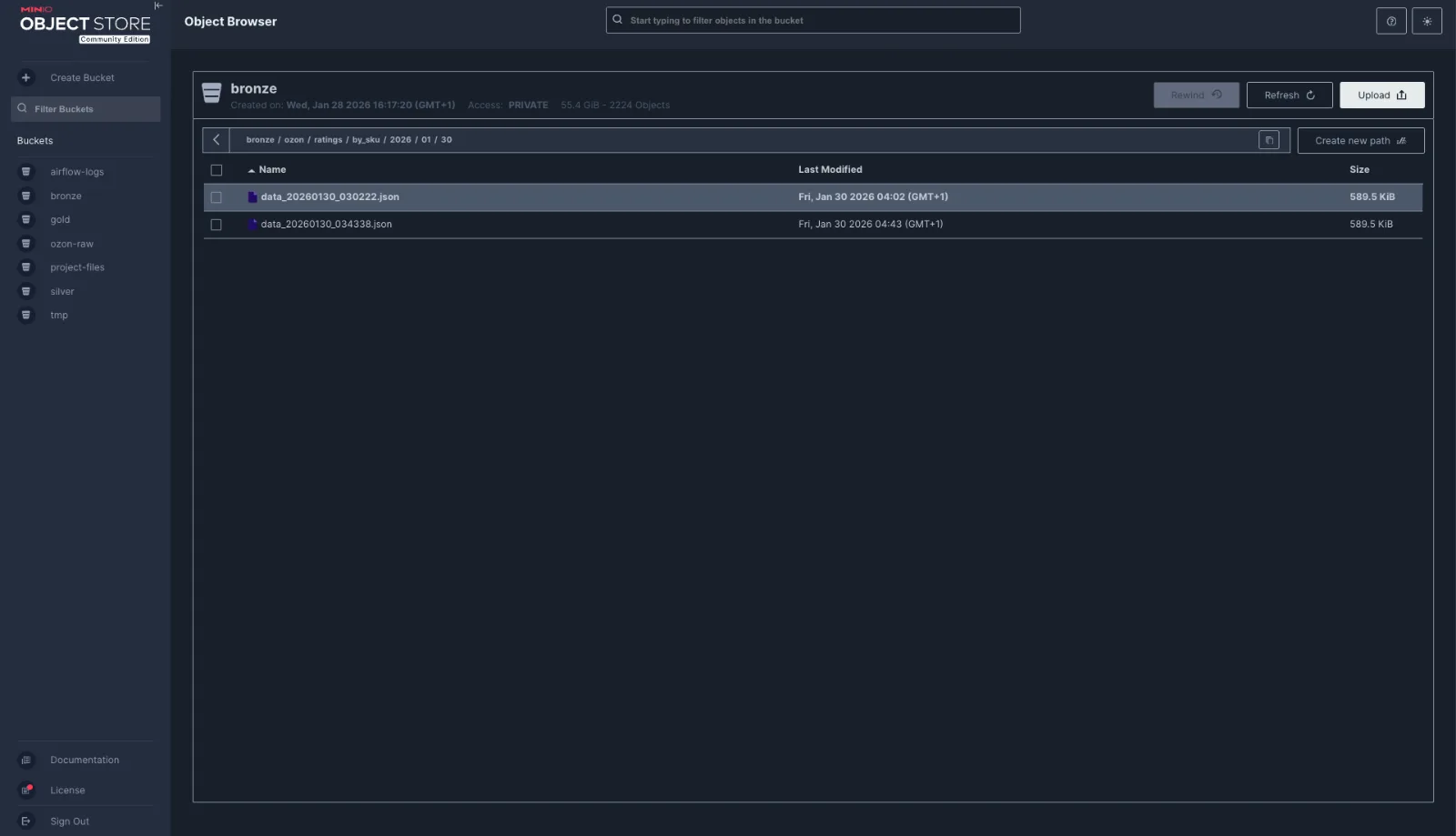
Task: Click Create Bucket in the sidebar
Action: click(82, 77)
